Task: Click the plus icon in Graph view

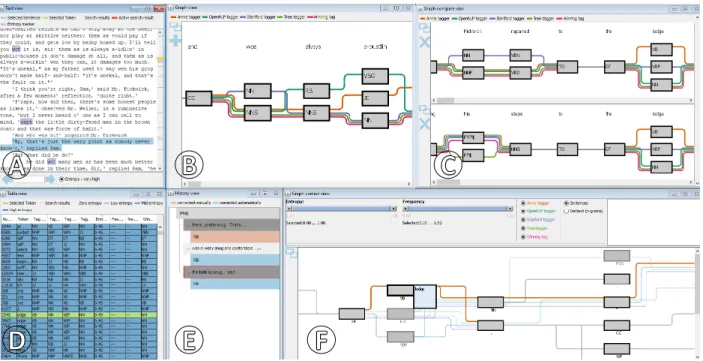Action: point(175,40)
